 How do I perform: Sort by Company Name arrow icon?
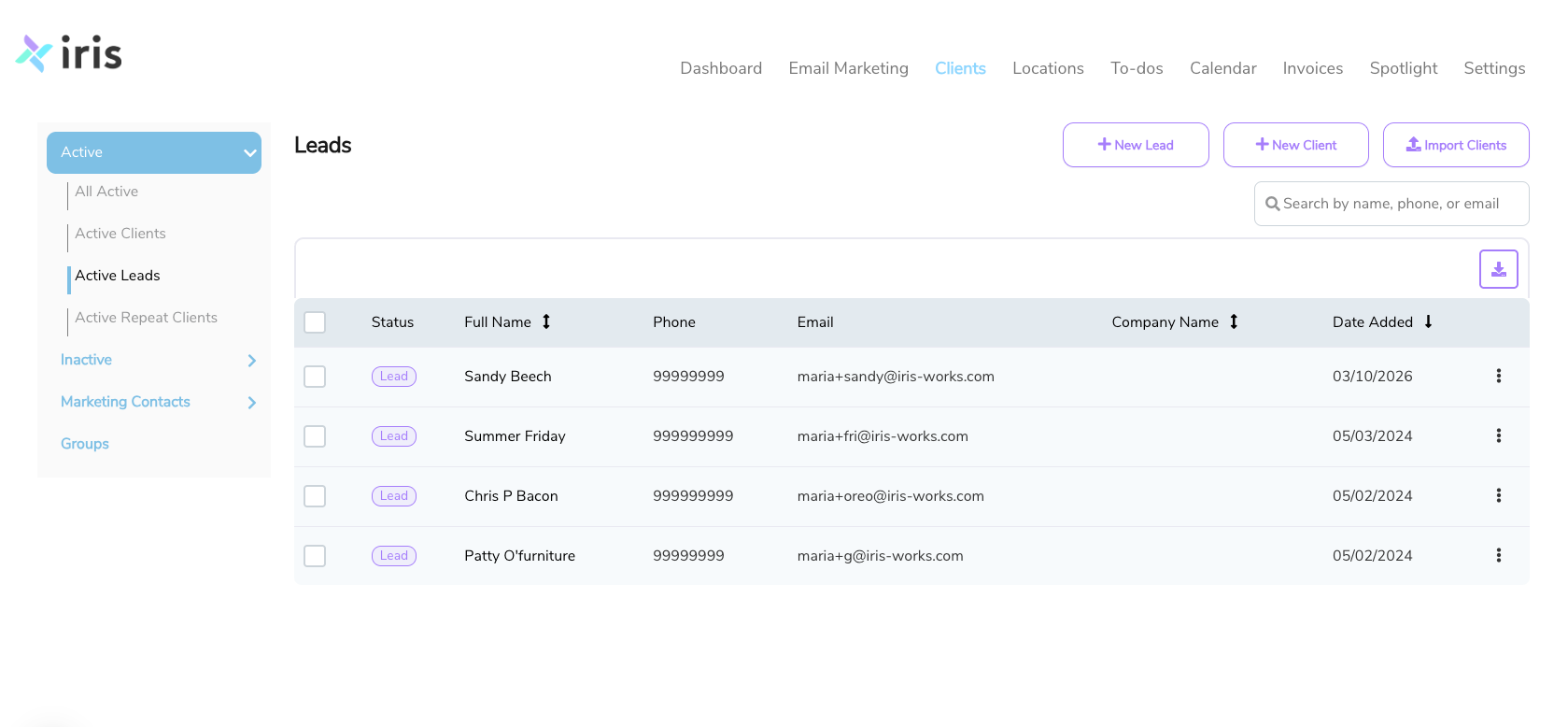tap(1234, 321)
